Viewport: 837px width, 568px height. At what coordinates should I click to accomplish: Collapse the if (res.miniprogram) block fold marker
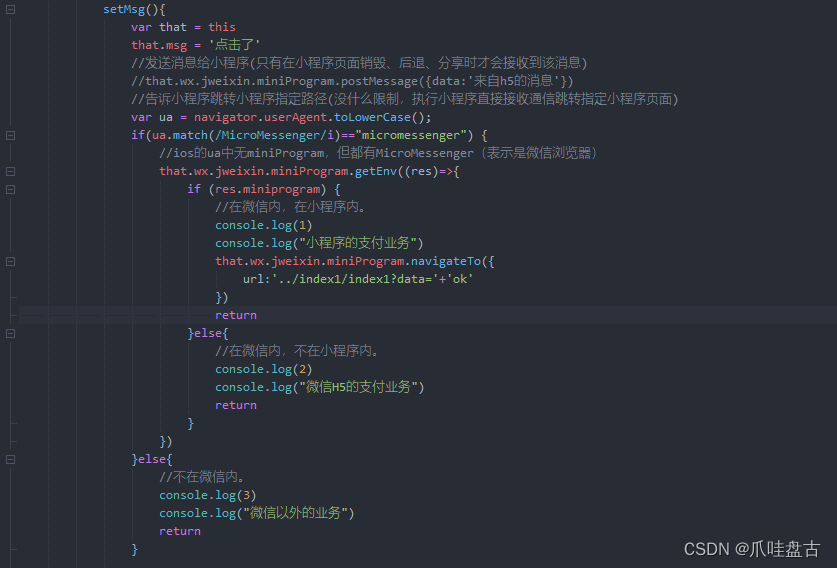tap(10, 190)
